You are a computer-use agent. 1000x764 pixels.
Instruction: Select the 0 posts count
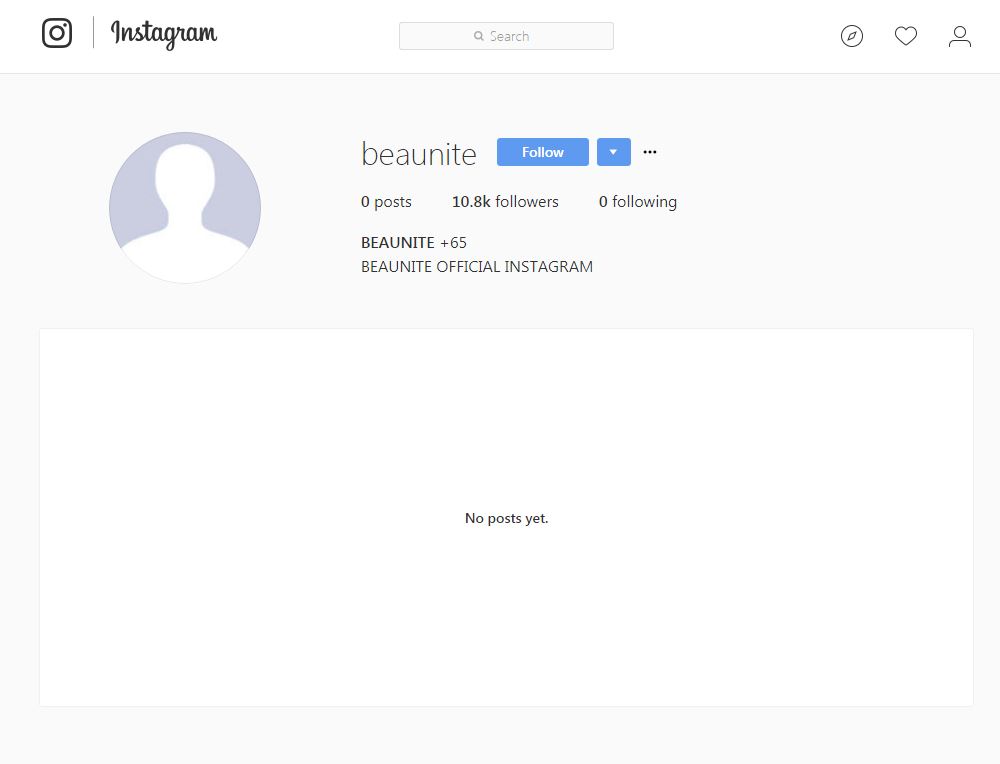(386, 202)
